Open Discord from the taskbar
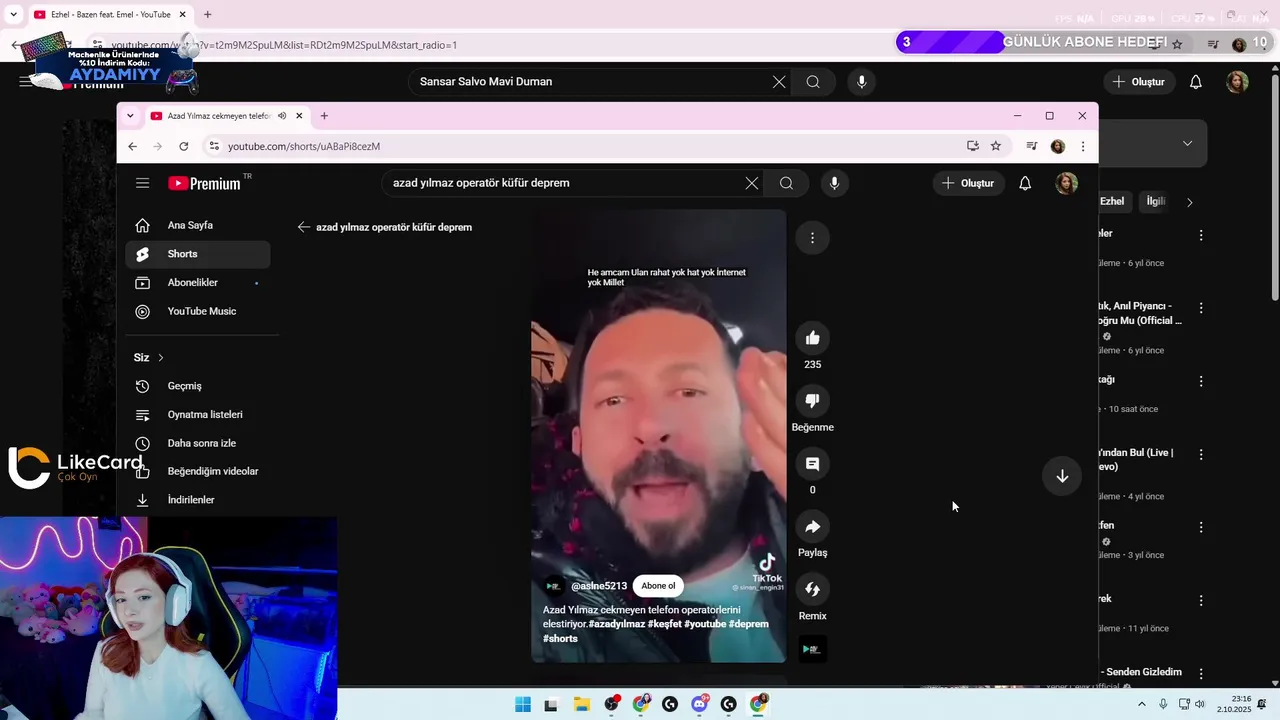 (699, 704)
